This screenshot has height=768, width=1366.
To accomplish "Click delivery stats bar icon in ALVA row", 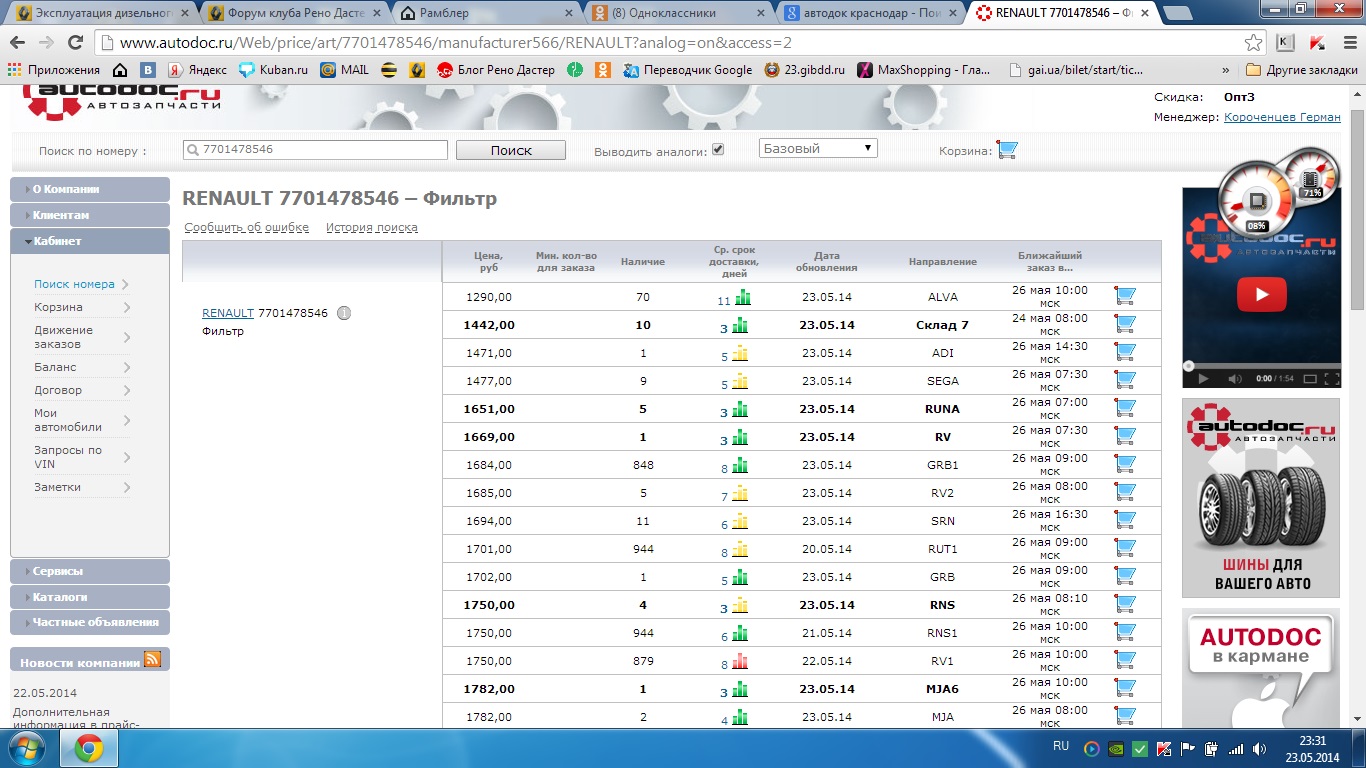I will point(741,297).
